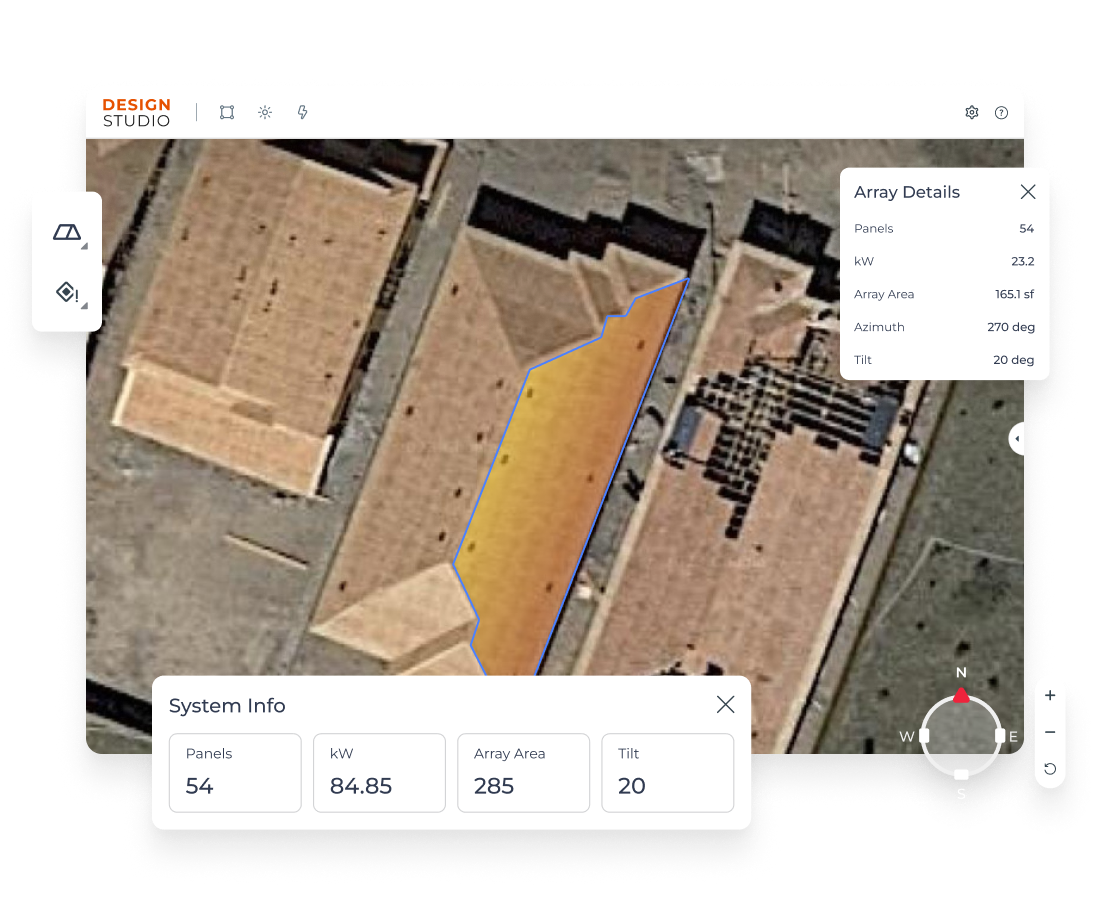Click the kW field showing 84.85
Screen dimensions: 1102x904
click(379, 772)
